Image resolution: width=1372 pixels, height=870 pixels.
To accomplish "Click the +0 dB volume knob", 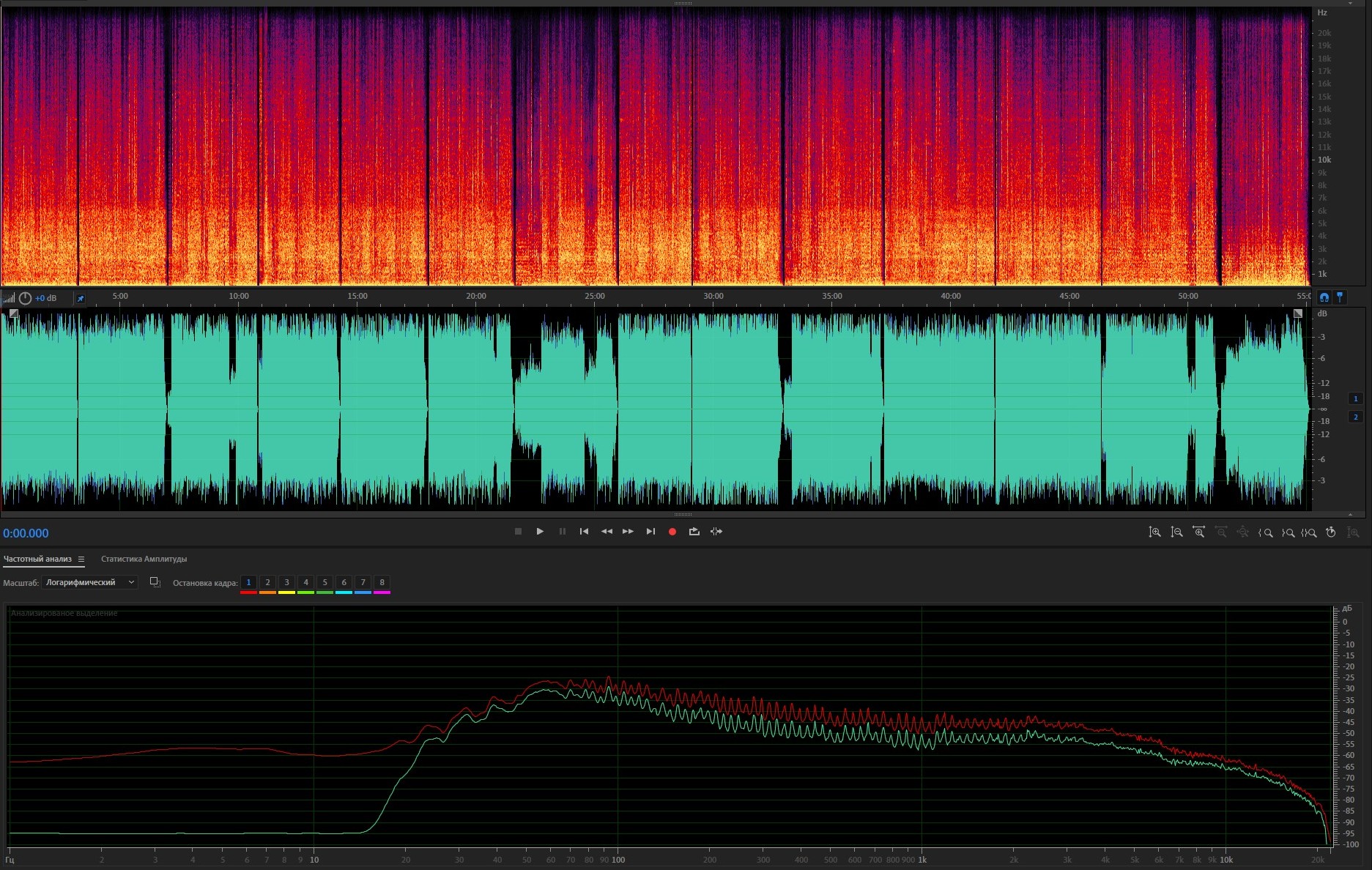I will (x=26, y=298).
